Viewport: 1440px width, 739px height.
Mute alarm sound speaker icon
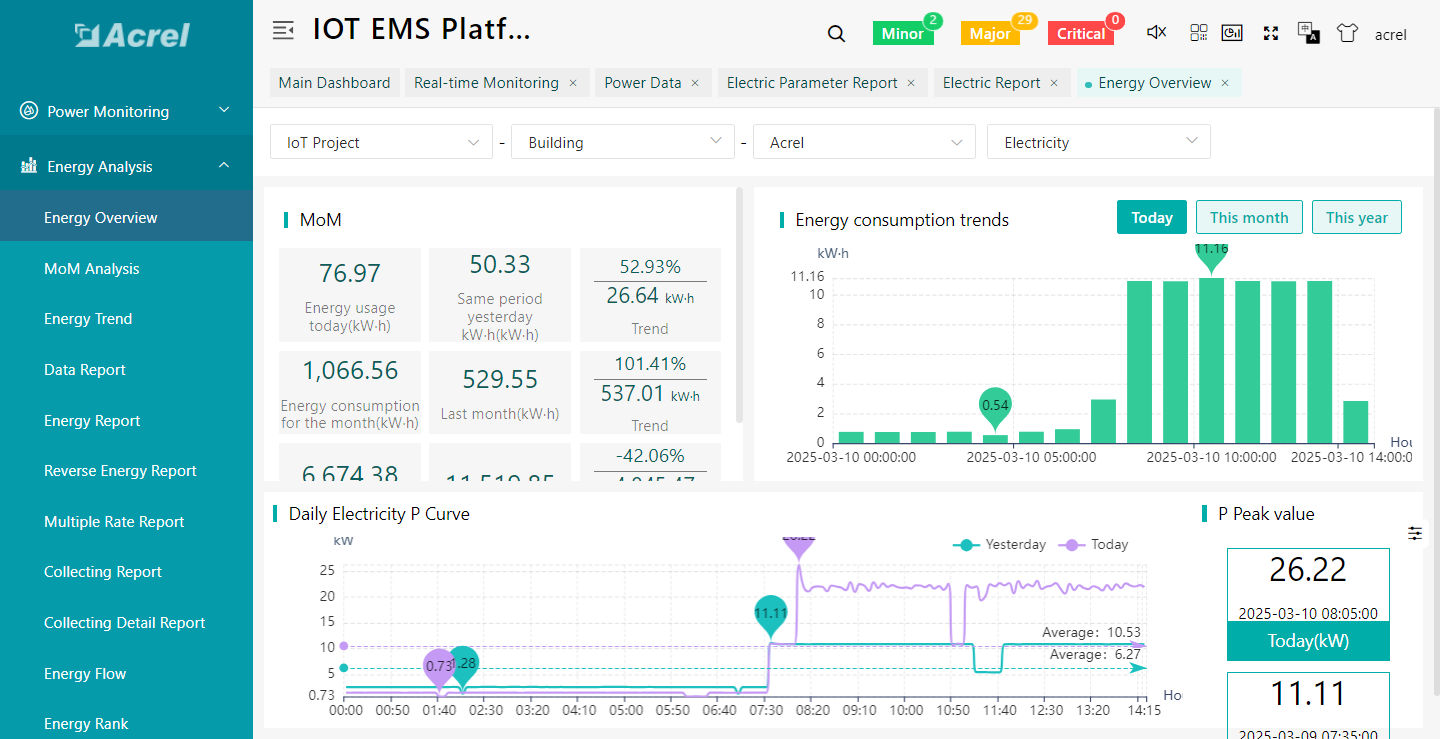[x=1156, y=33]
